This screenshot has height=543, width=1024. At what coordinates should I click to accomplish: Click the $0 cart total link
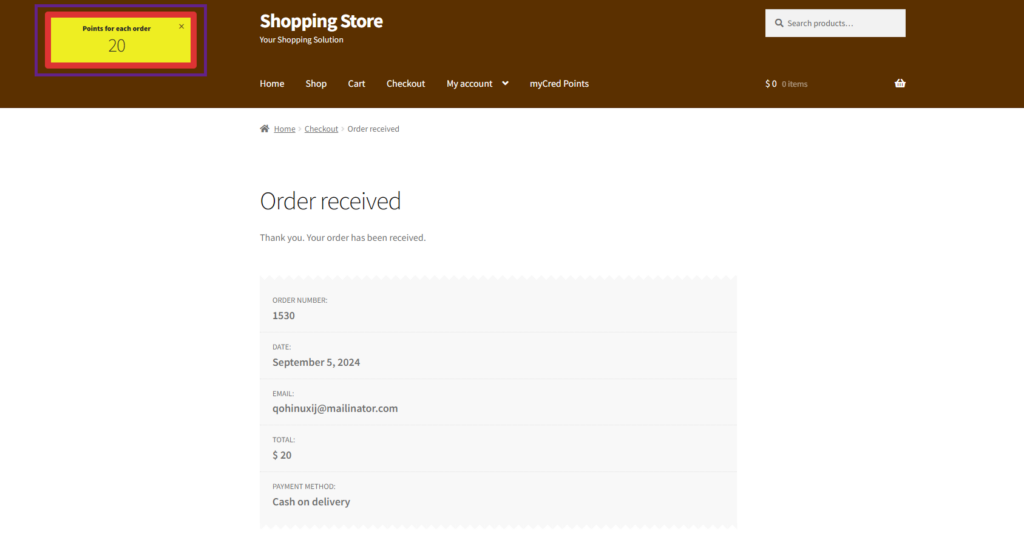click(x=771, y=84)
